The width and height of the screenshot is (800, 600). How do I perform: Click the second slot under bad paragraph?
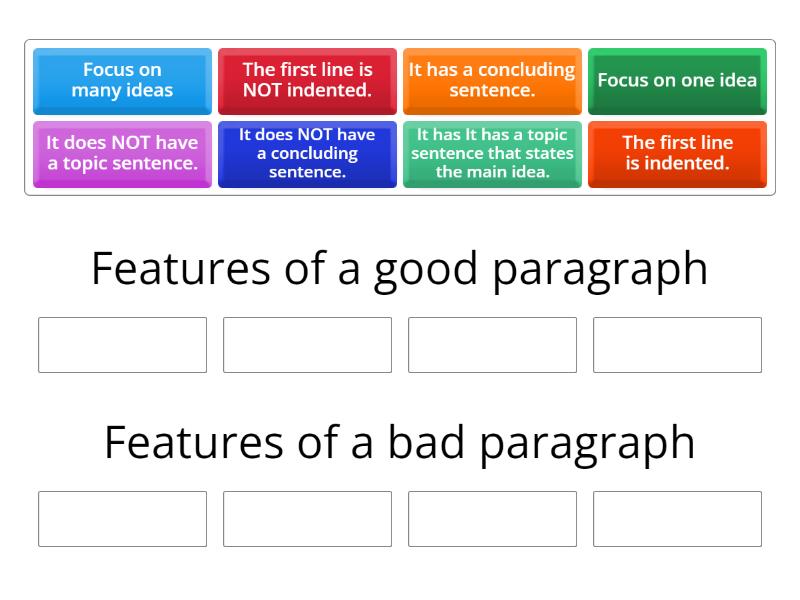pos(307,519)
